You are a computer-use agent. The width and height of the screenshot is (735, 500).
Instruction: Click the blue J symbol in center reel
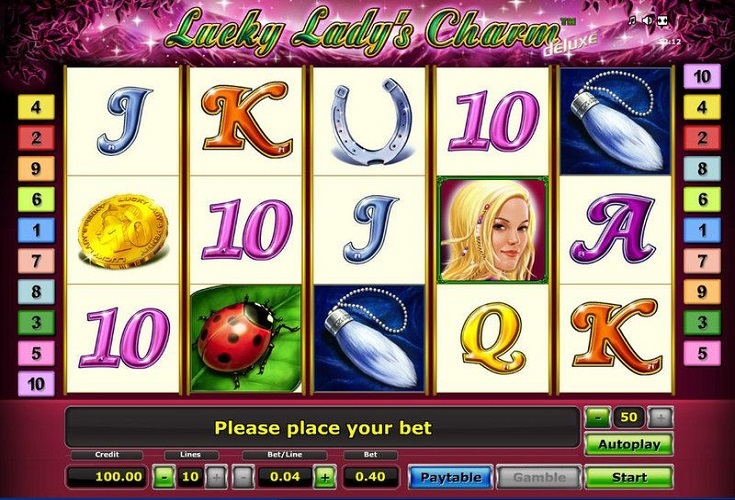370,230
